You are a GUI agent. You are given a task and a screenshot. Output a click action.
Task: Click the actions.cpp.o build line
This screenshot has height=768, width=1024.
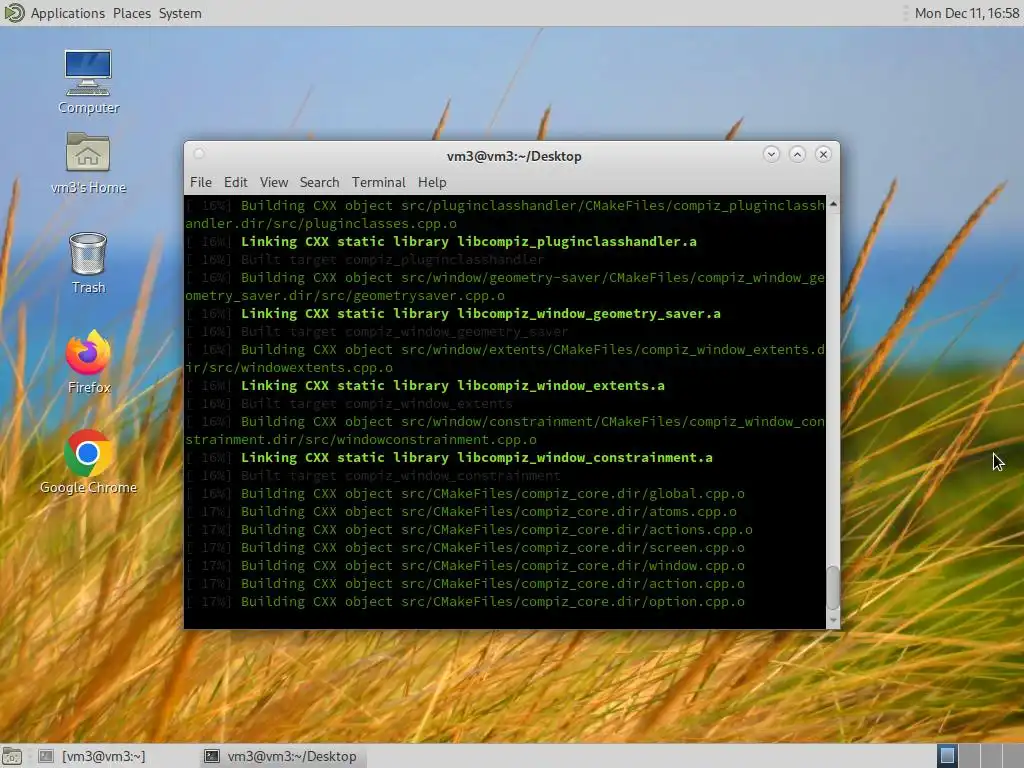pos(469,530)
